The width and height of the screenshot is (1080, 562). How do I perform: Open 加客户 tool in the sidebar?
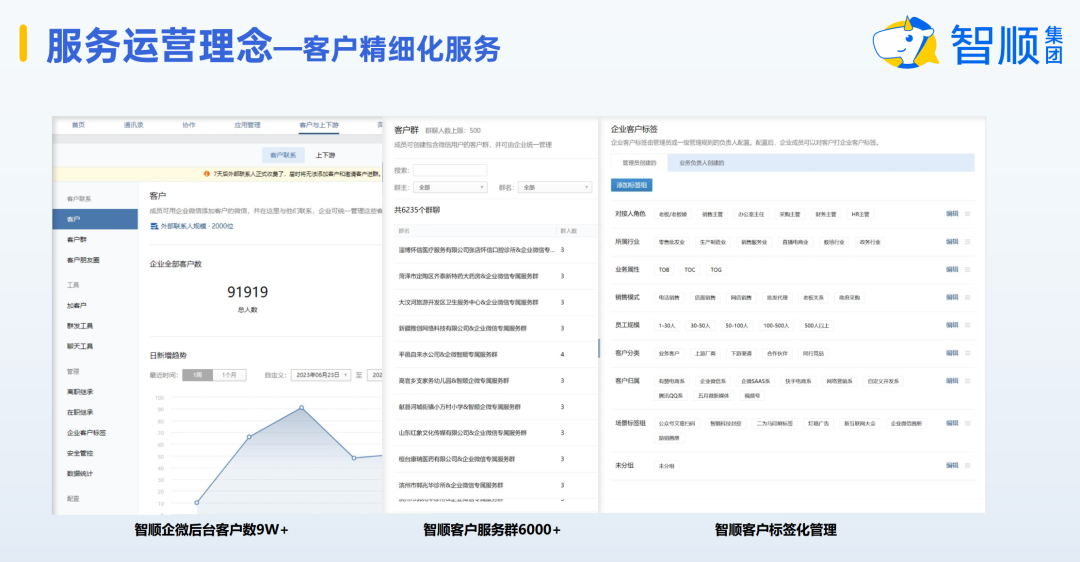[76, 305]
